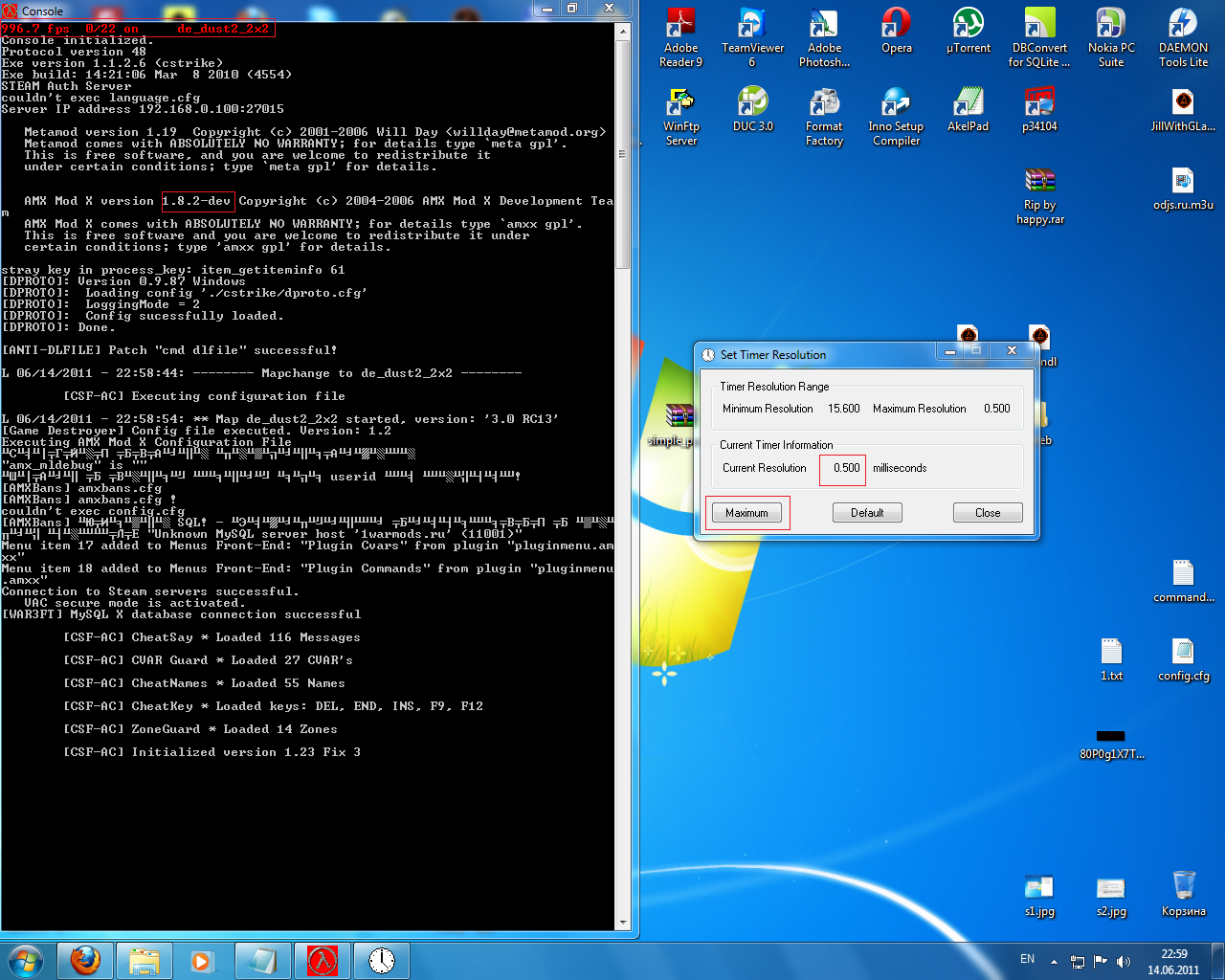The height and width of the screenshot is (980, 1225).
Task: Click the 'VAC secure mode is activated.' line
Action: (135, 603)
